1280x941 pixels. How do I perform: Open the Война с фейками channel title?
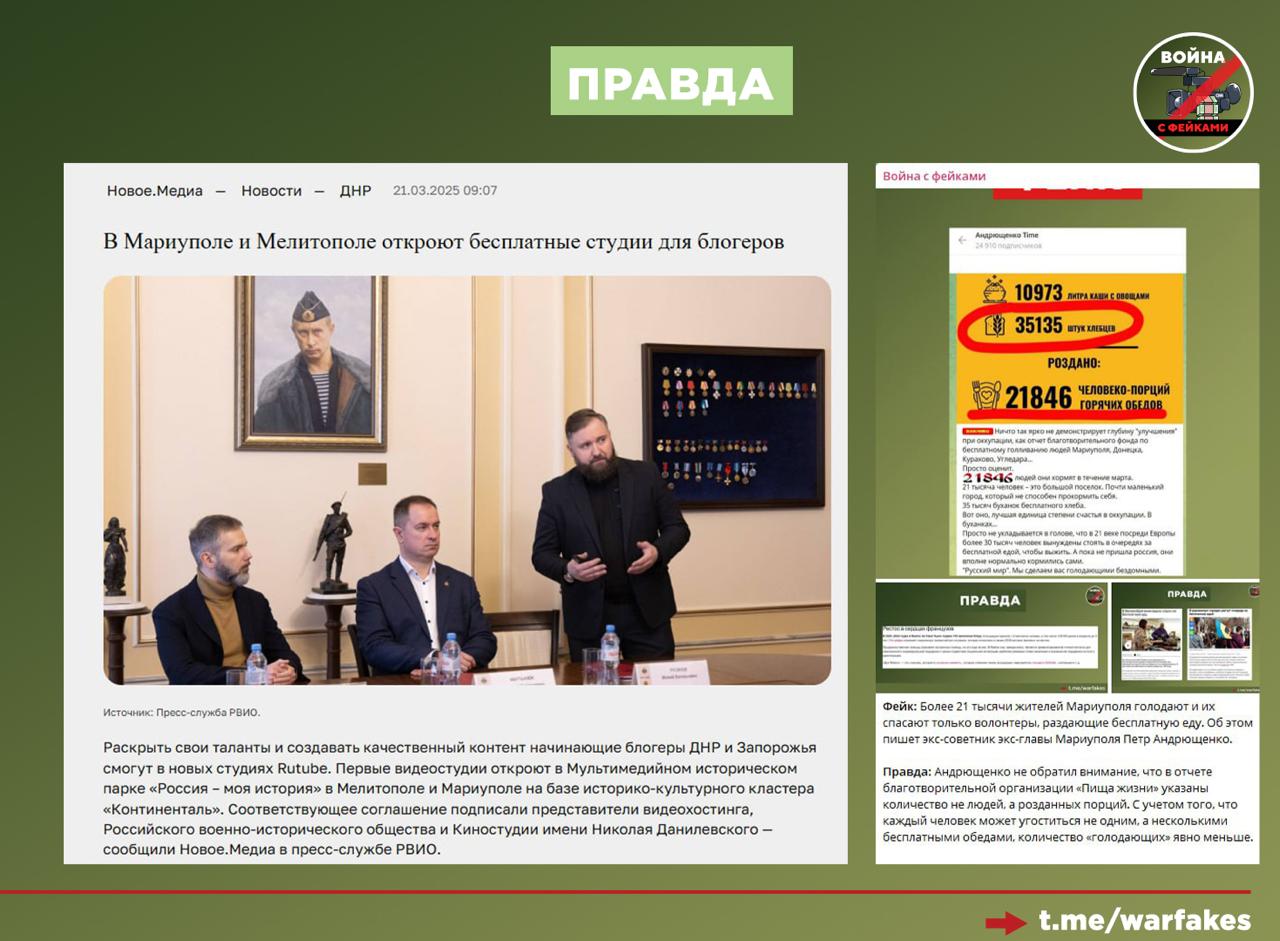click(934, 176)
